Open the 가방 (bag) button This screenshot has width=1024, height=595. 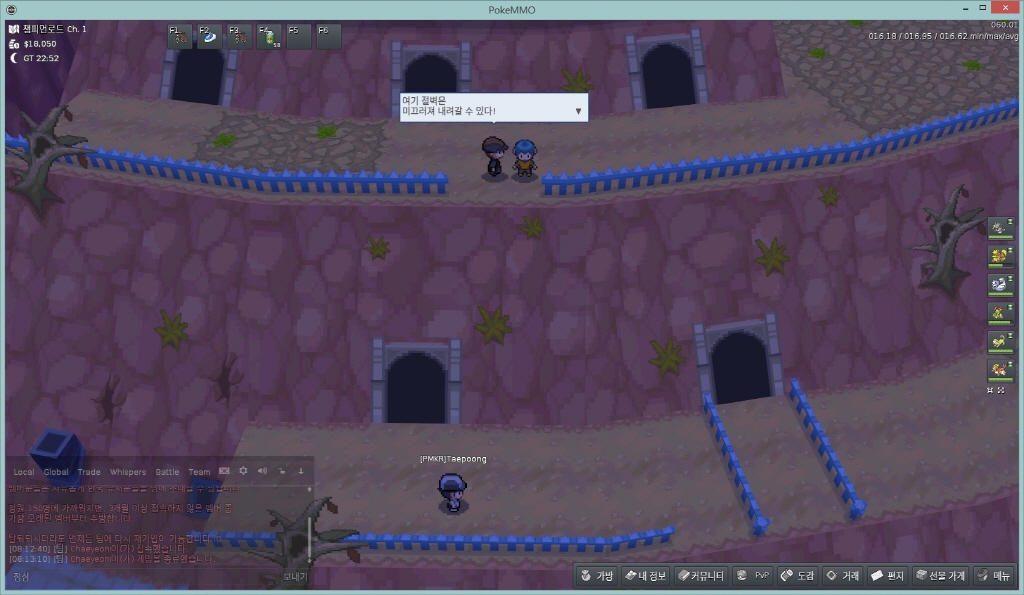coord(596,576)
